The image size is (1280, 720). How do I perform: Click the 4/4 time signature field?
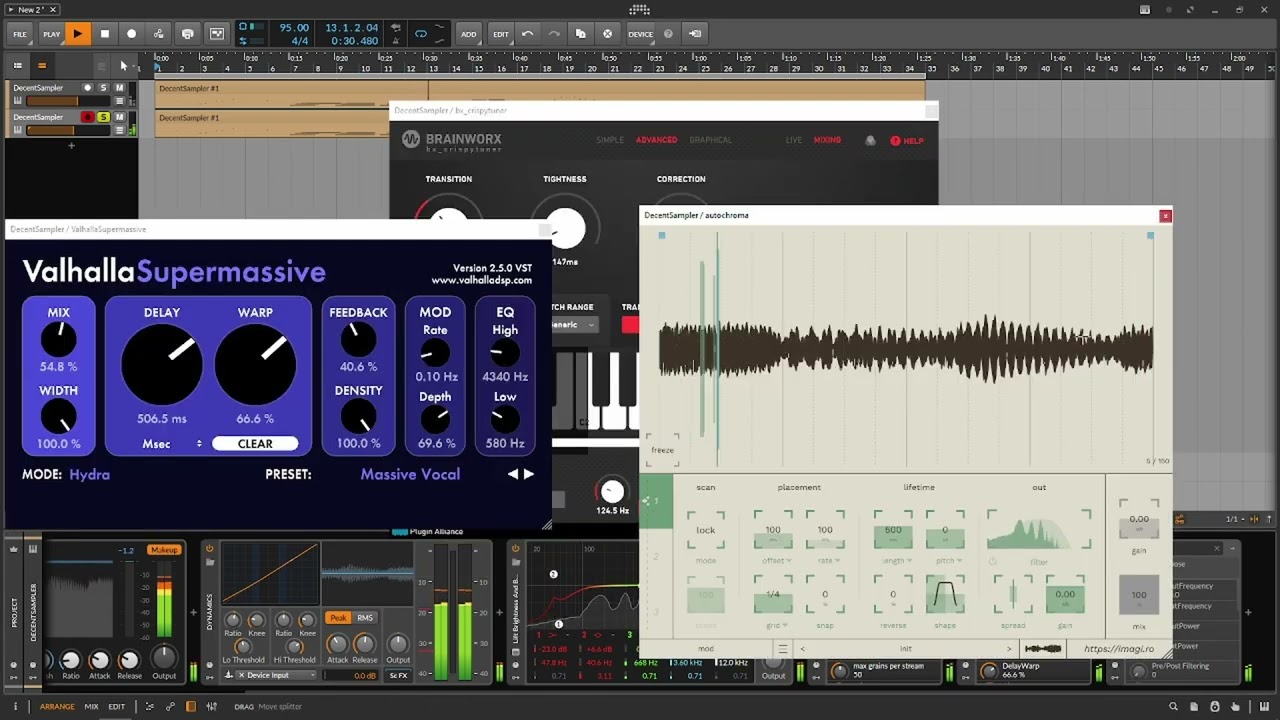(300, 41)
